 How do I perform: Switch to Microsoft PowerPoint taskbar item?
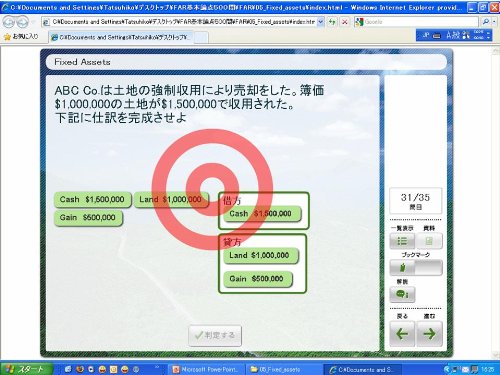coord(207,369)
